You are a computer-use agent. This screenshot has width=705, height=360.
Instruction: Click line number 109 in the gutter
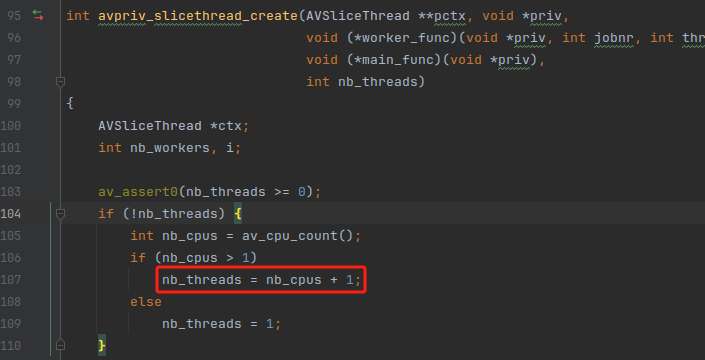click(x=11, y=324)
